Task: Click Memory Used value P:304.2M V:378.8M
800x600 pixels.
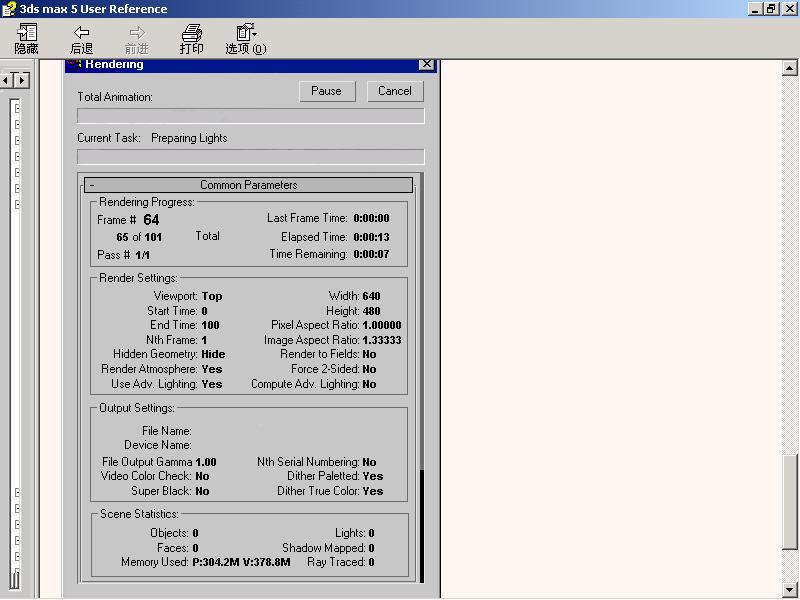Action: point(241,562)
